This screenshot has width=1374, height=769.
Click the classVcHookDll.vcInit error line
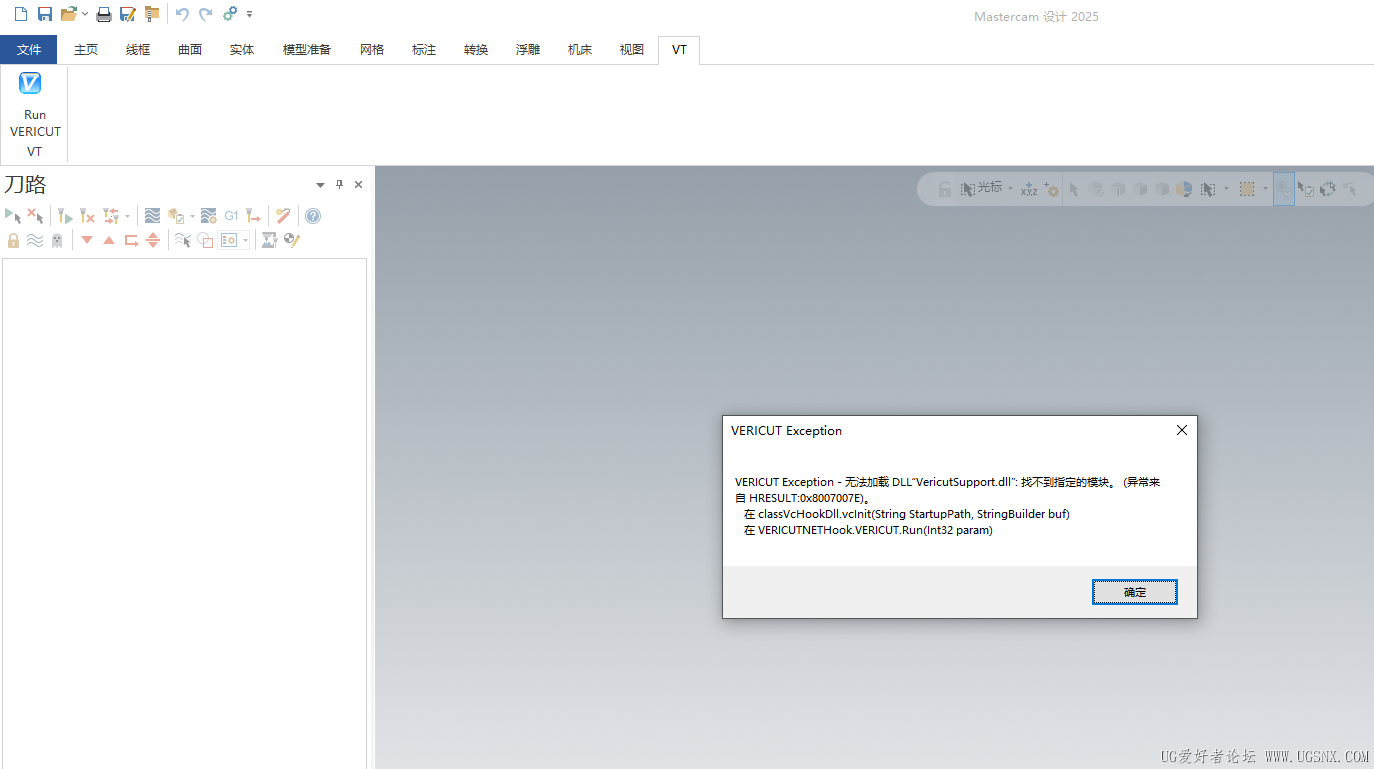pyautogui.click(x=907, y=514)
